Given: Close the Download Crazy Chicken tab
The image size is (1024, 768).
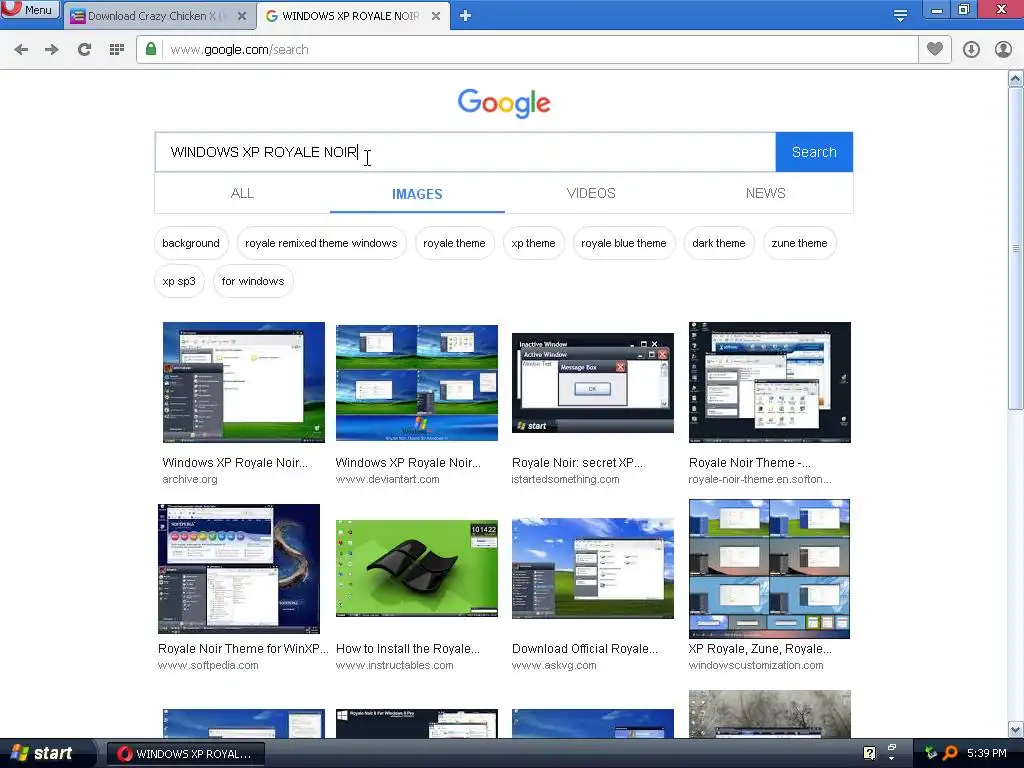Looking at the screenshot, I should pyautogui.click(x=242, y=16).
